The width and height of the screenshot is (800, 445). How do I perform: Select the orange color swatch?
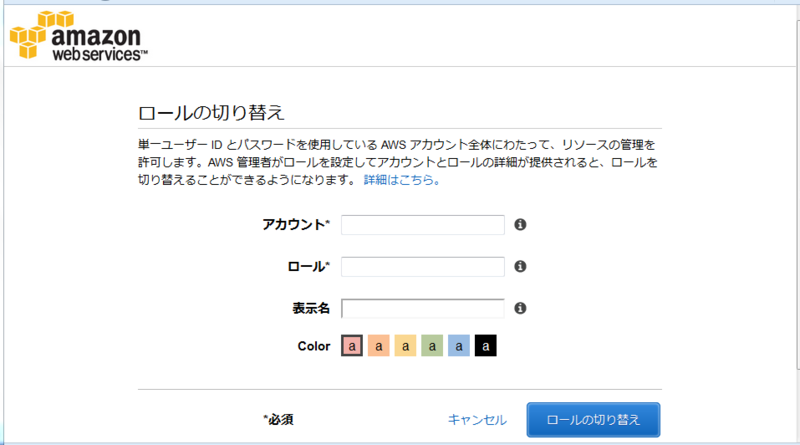[379, 345]
